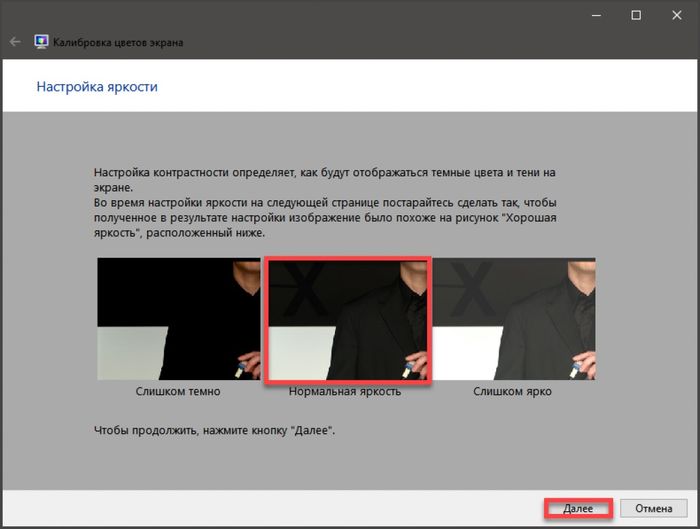The width and height of the screenshot is (700, 529).
Task: Click the brightness description paragraph text
Action: (x=334, y=202)
